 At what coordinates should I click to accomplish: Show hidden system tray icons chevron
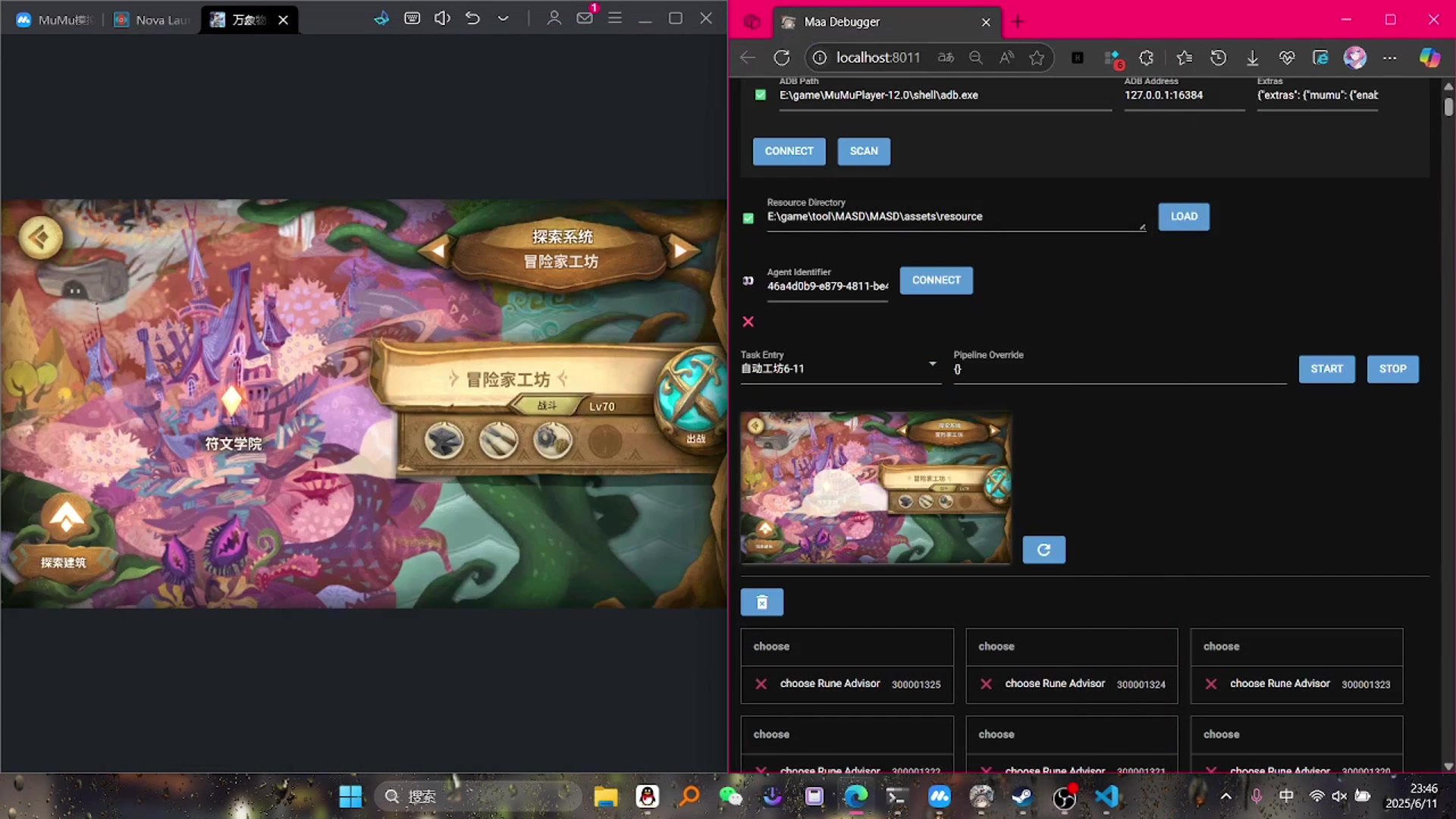(1225, 796)
